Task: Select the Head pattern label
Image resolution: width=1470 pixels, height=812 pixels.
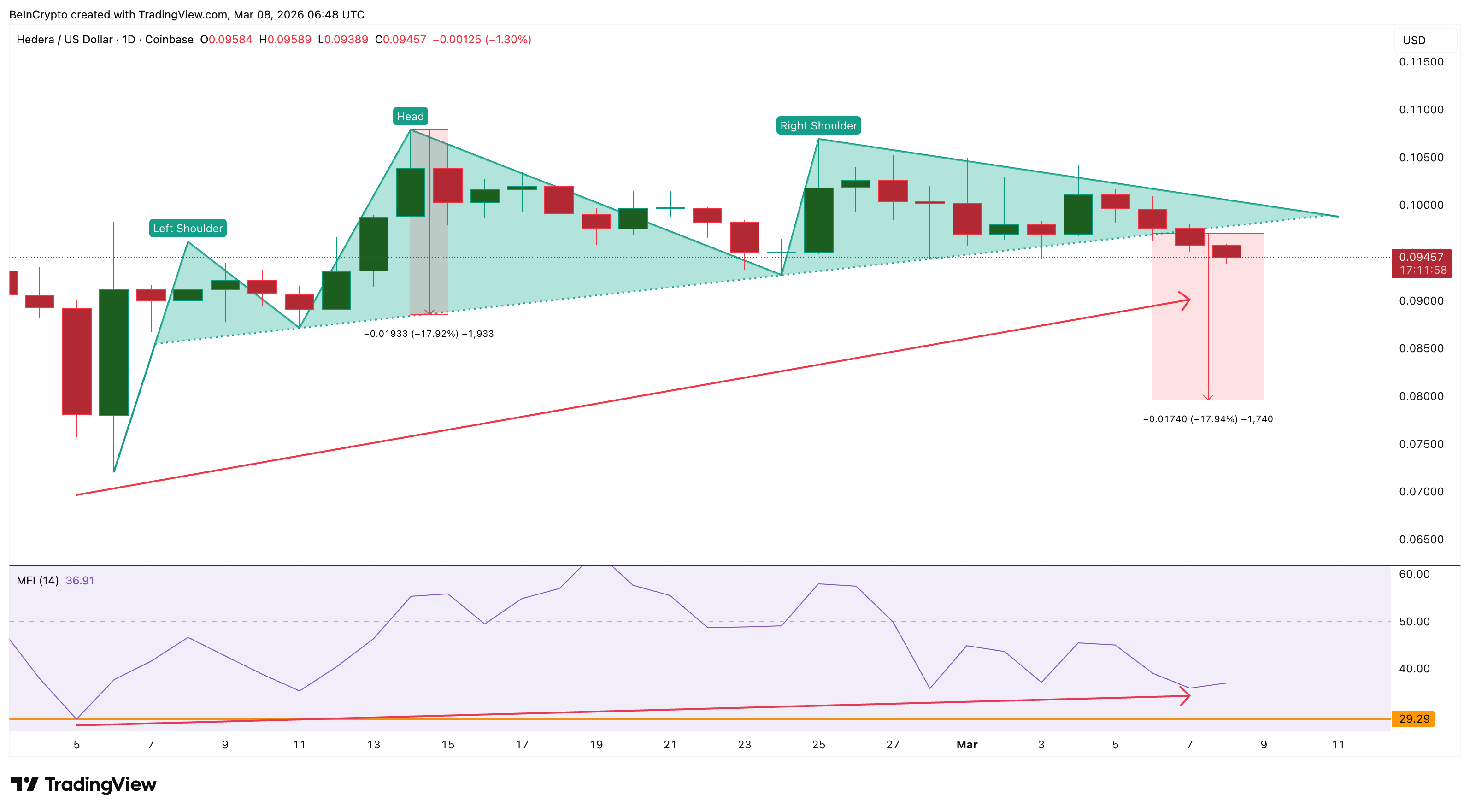Action: coord(410,116)
